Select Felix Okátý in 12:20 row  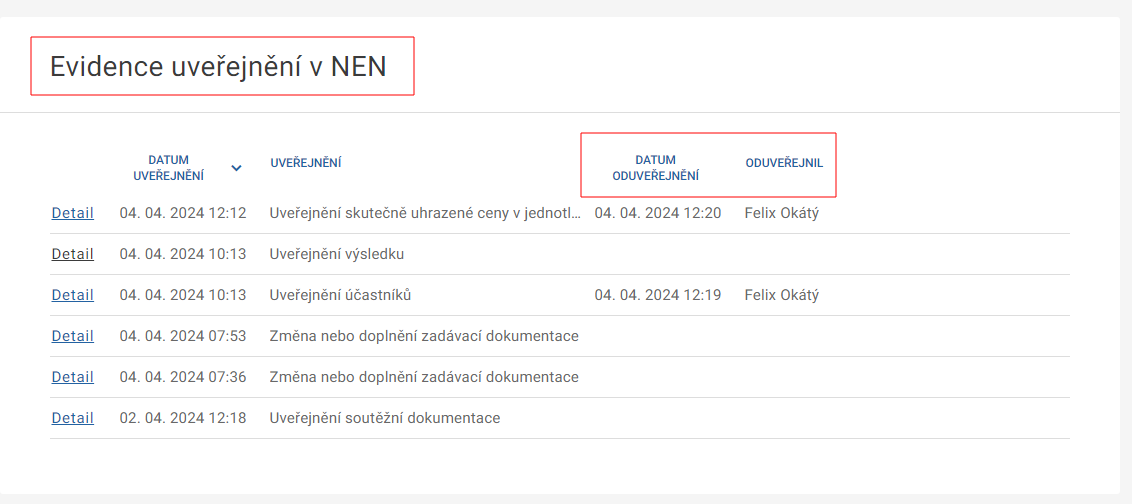point(782,213)
